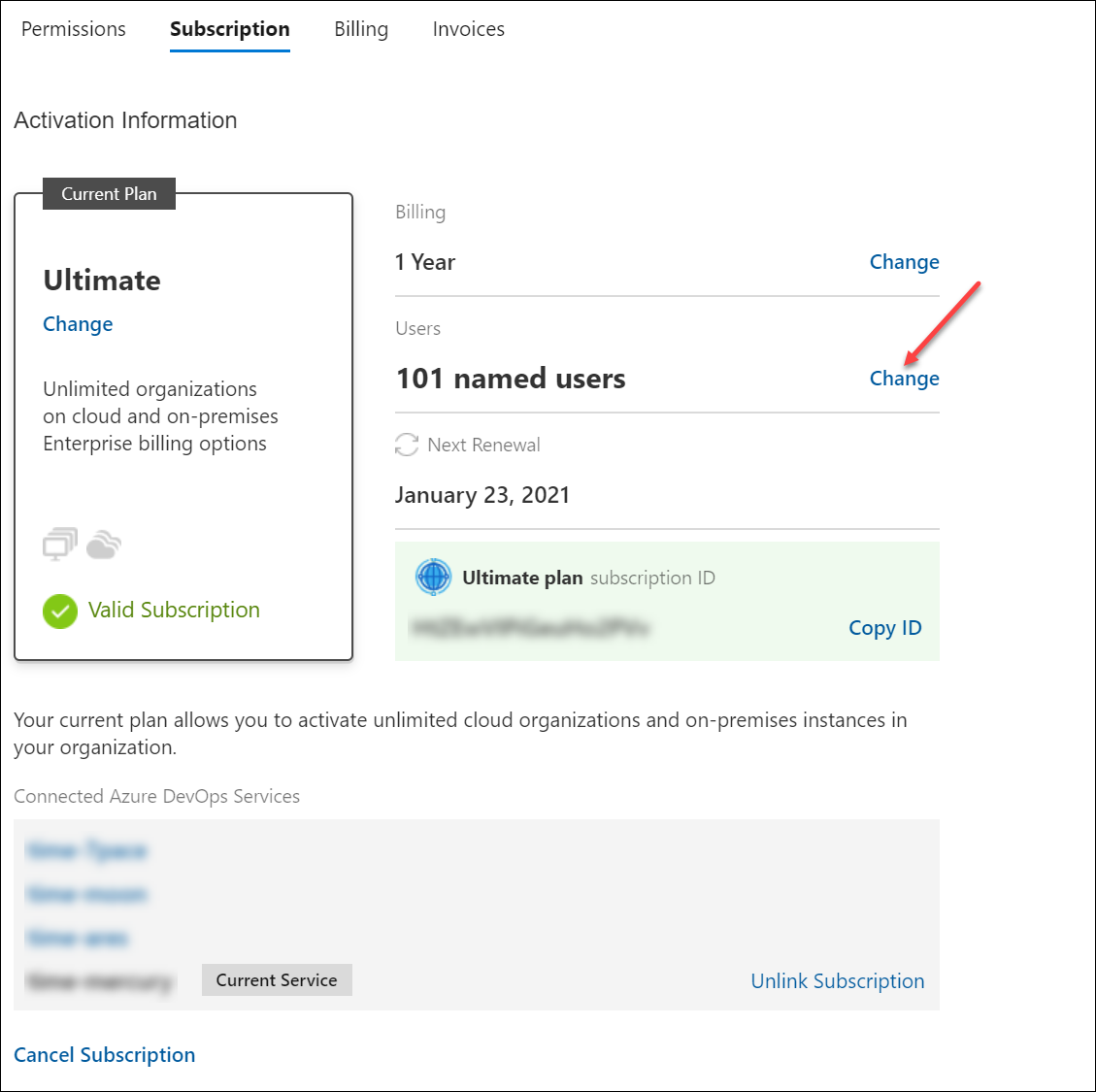
Task: Click the Current Service badge
Action: 277,980
